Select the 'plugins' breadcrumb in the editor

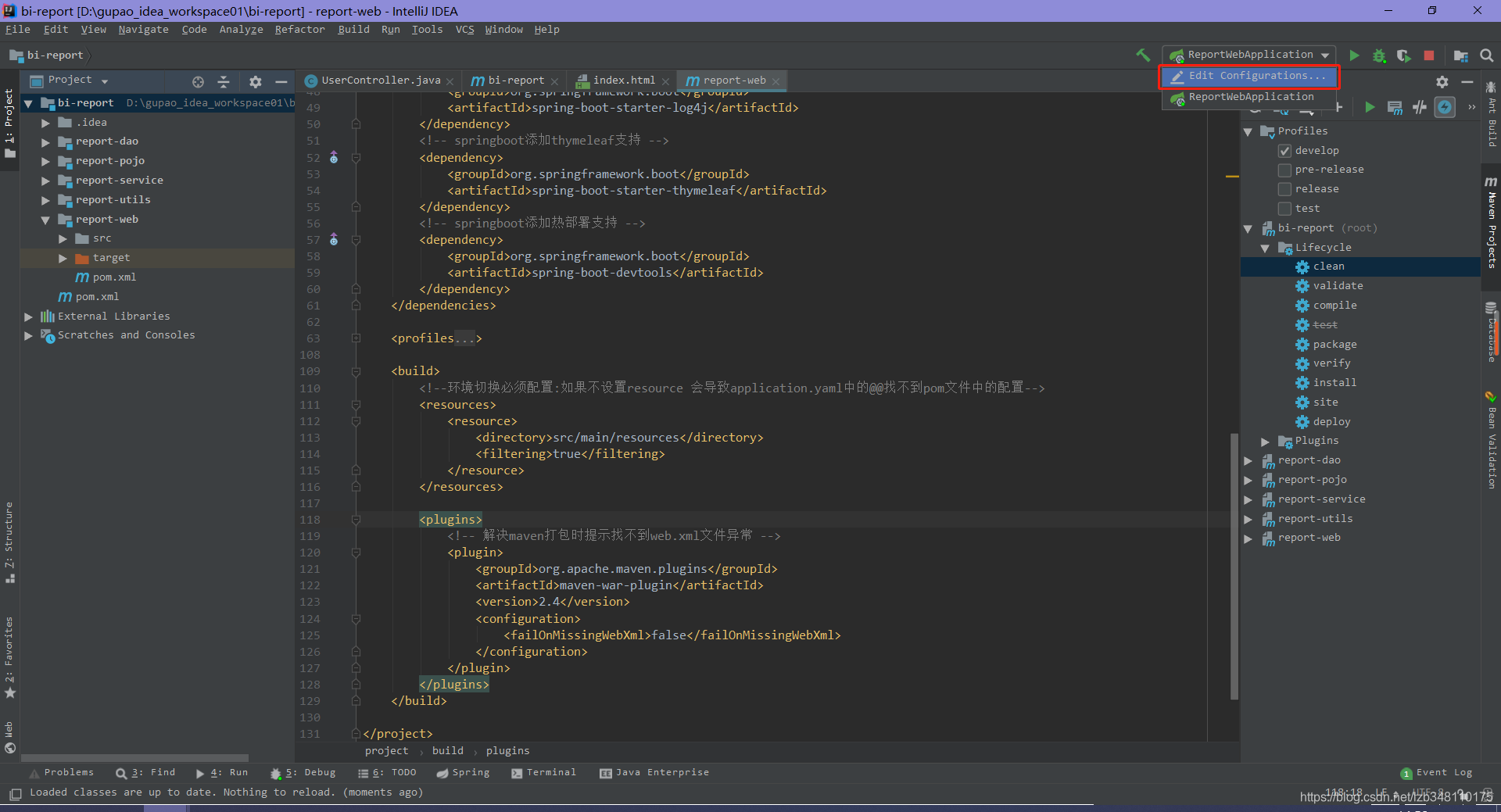tap(507, 751)
